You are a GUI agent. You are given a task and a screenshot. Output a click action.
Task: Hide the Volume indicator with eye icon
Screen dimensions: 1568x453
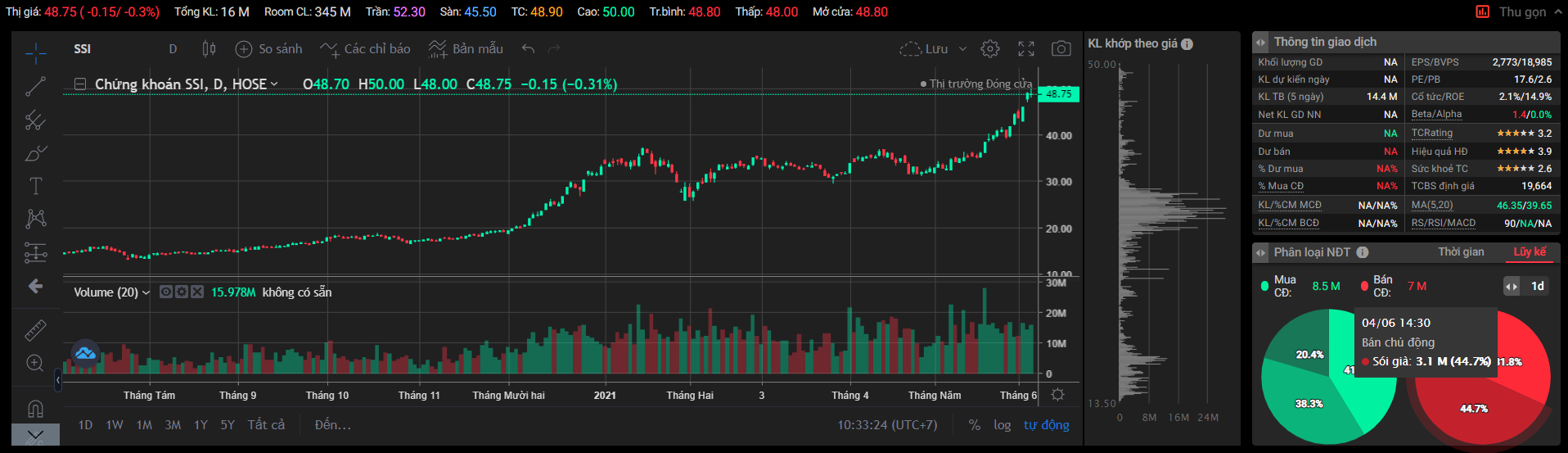coord(166,292)
